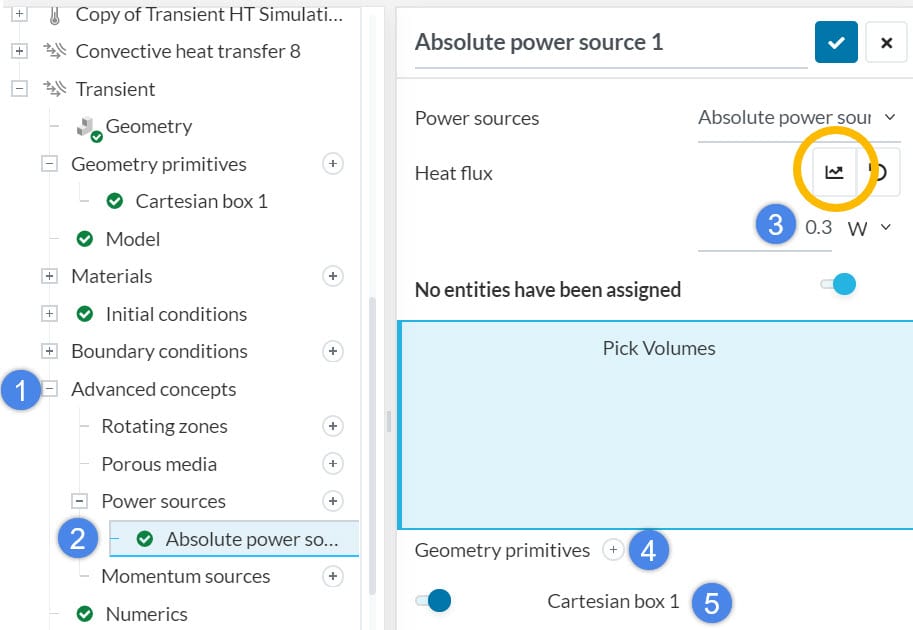Open the Numerics tree item
Viewport: 913px width, 630px height.
pyautogui.click(x=146, y=614)
